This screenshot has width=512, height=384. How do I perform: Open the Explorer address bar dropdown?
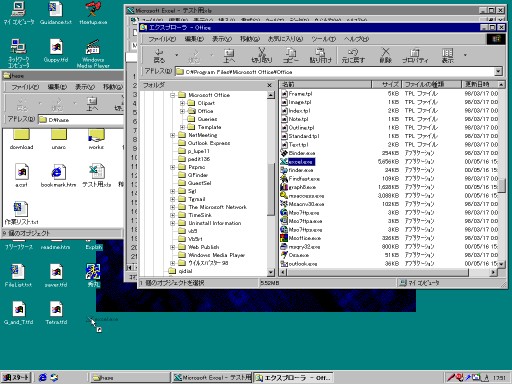pos(498,71)
